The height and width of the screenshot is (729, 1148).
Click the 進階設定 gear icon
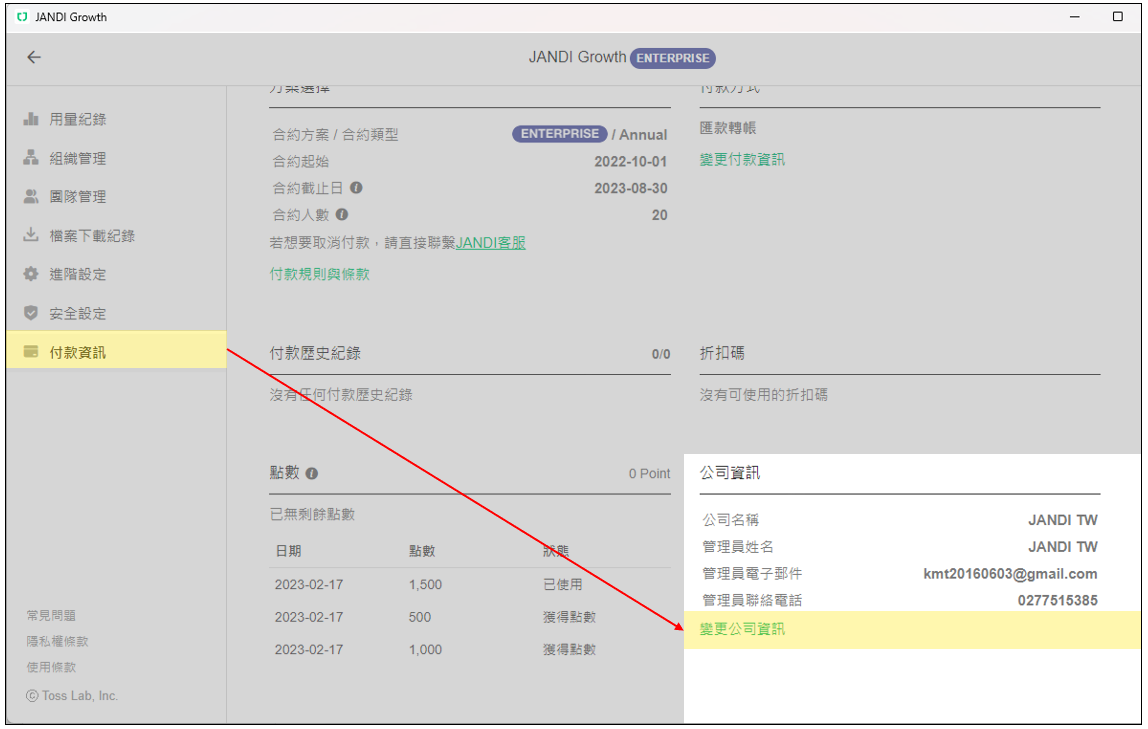[31, 274]
